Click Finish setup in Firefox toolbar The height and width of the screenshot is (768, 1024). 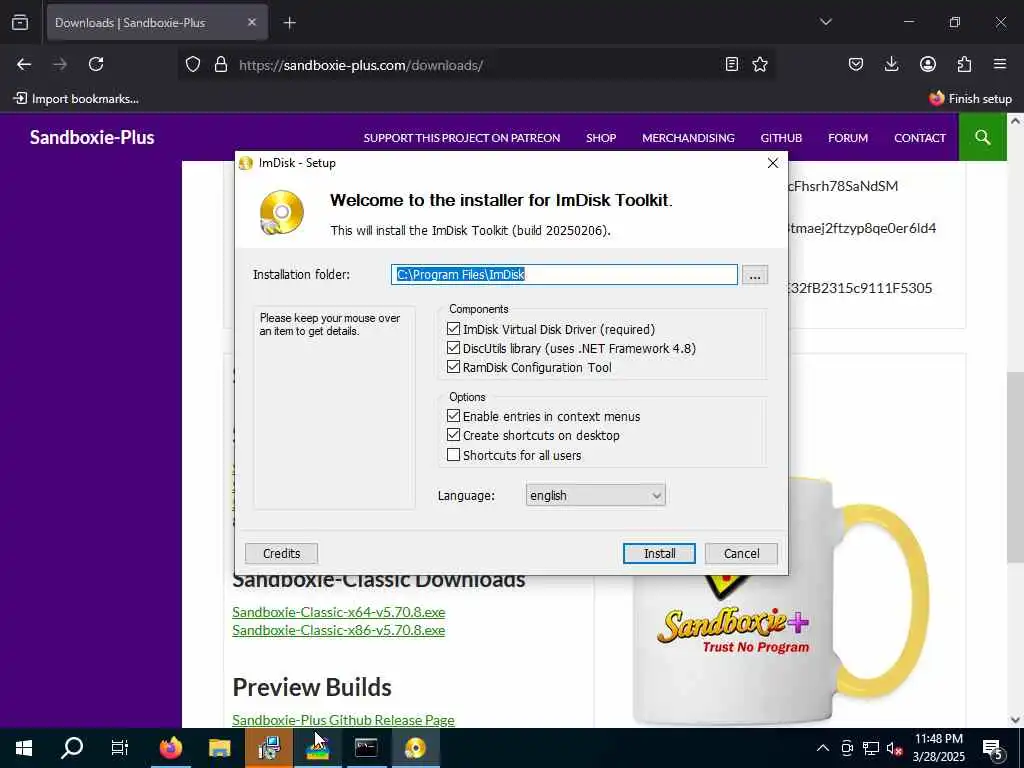pyautogui.click(x=970, y=99)
